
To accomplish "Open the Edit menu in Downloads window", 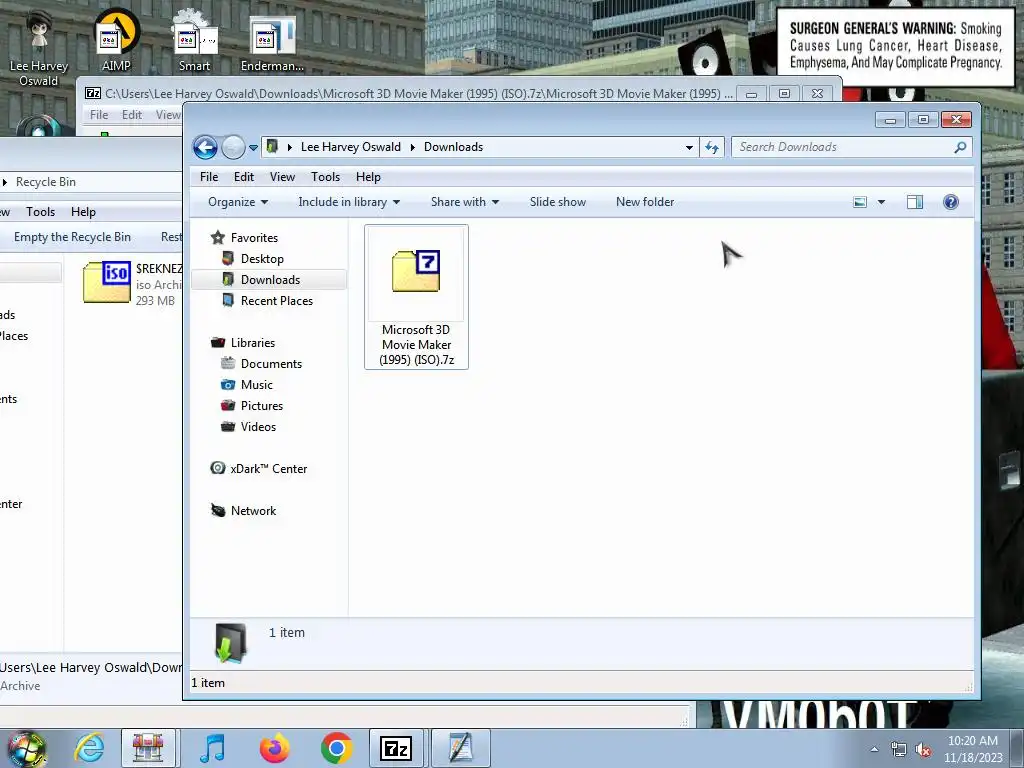I will [x=244, y=177].
